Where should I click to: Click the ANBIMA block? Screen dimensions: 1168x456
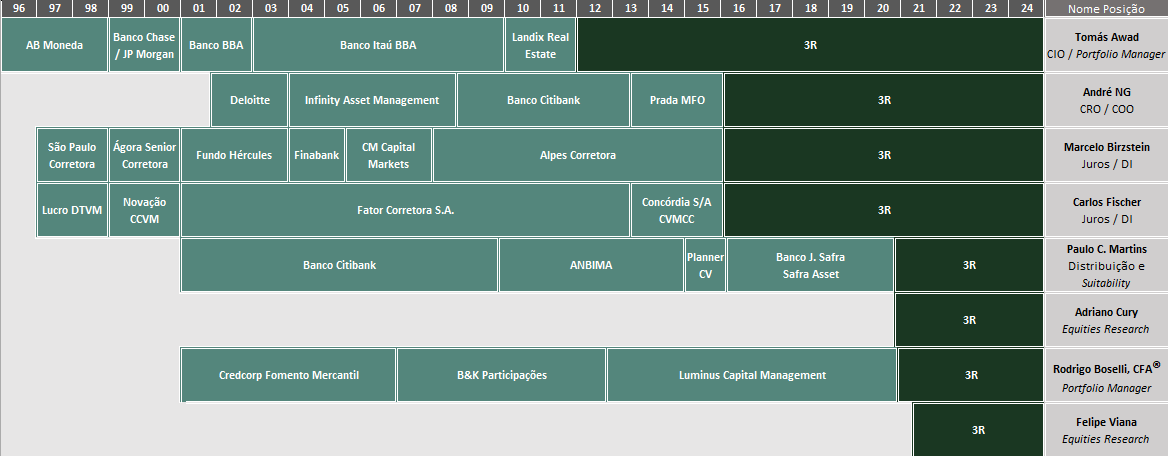pos(591,265)
